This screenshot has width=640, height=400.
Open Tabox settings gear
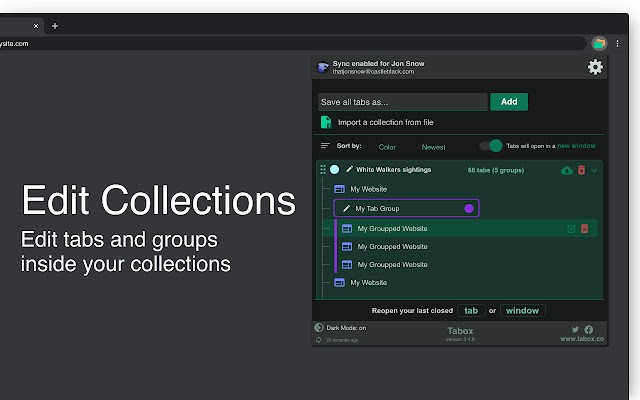[595, 67]
